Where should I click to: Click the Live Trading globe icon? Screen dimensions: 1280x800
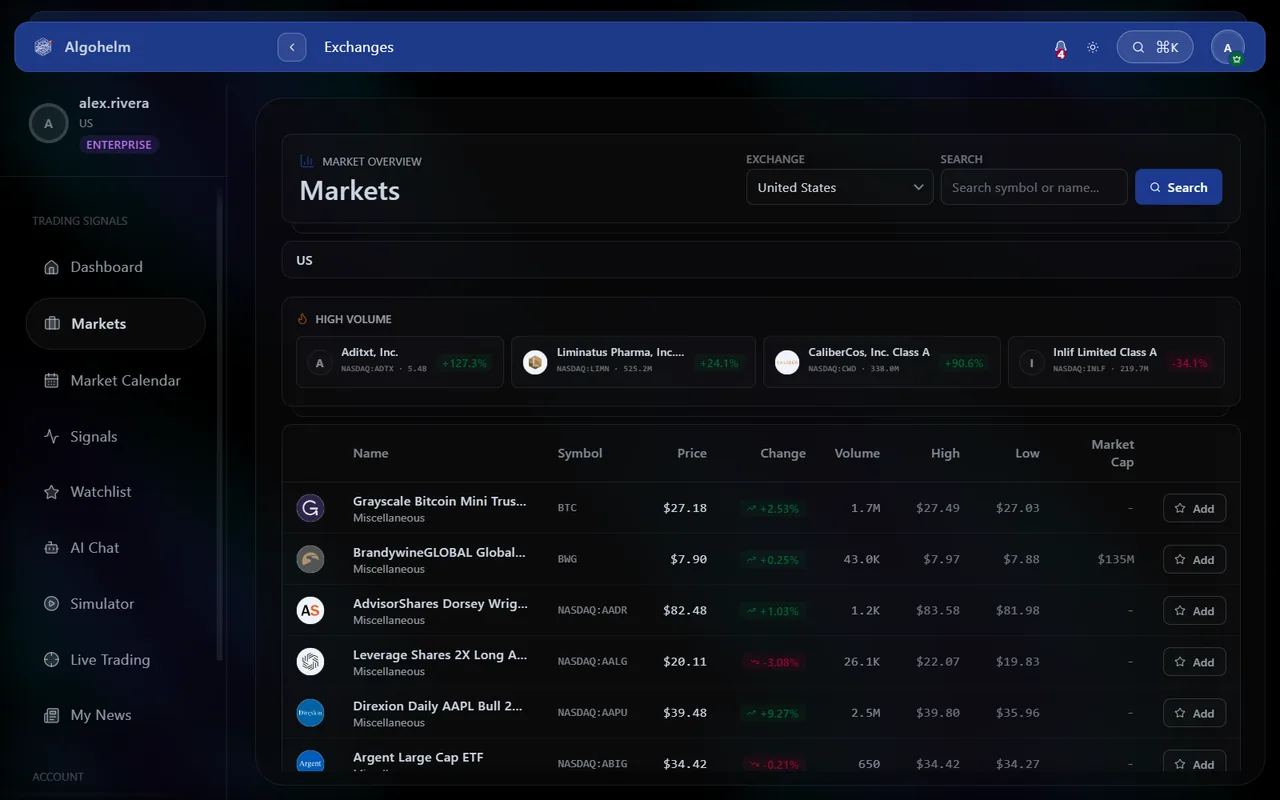52,660
